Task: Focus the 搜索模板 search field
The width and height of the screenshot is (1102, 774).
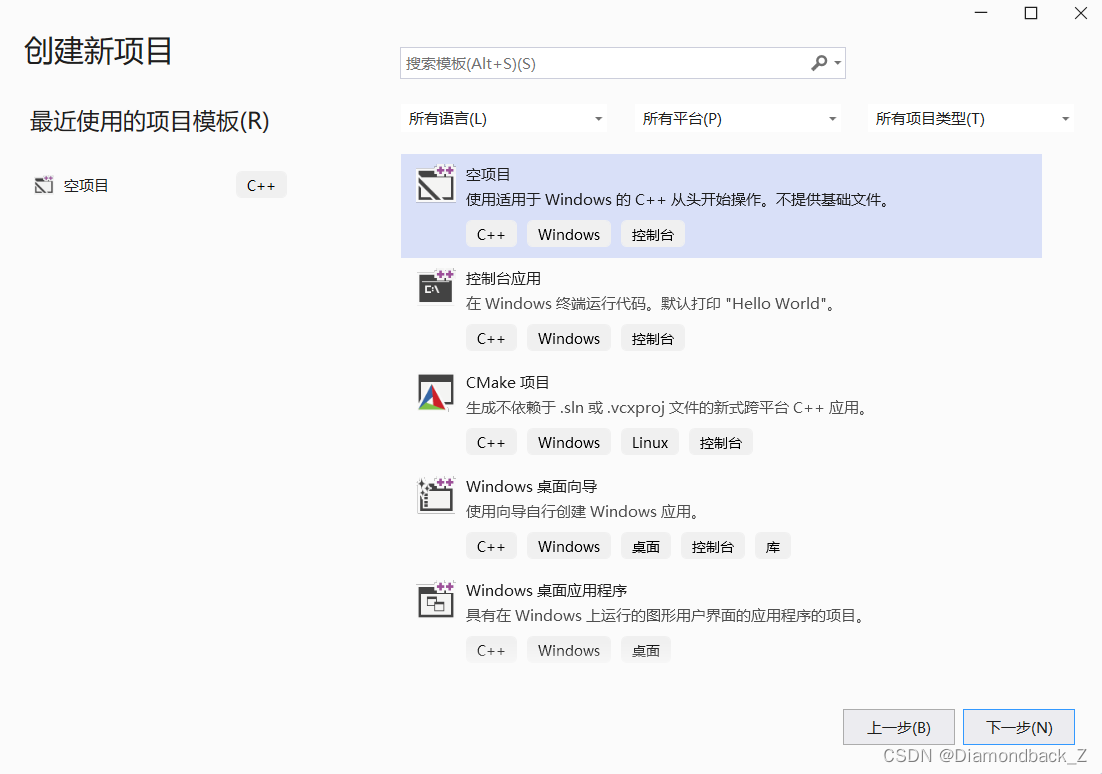Action: point(623,63)
